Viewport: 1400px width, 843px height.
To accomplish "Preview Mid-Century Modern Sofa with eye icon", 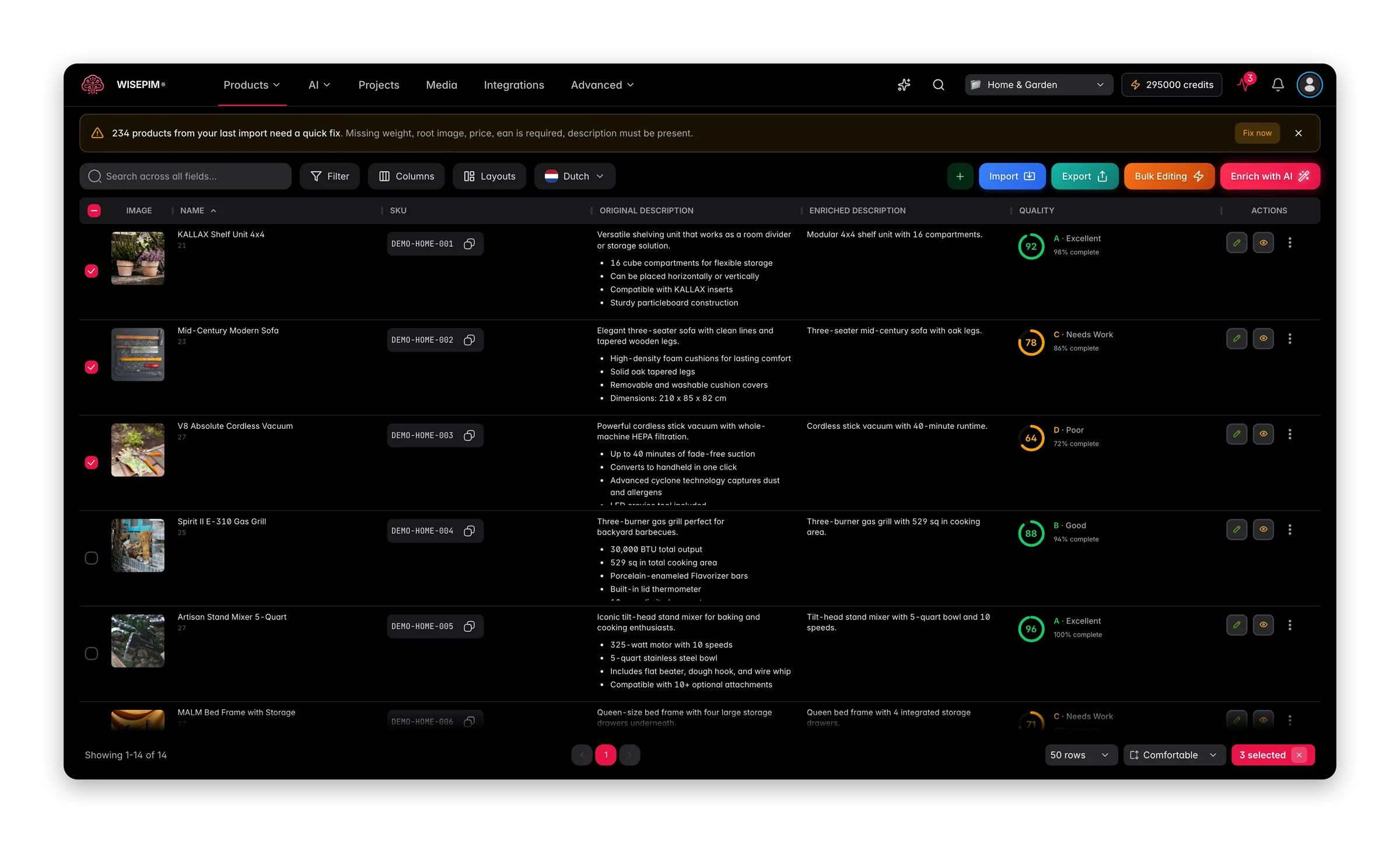I will [x=1263, y=338].
